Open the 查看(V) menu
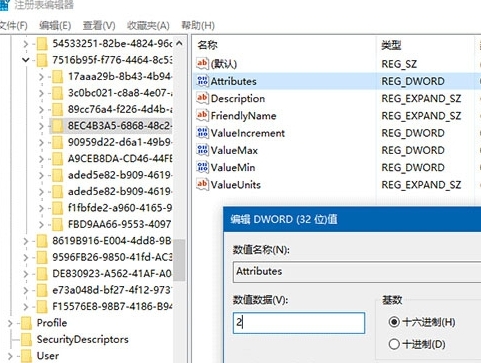The width and height of the screenshot is (481, 363). 99,26
